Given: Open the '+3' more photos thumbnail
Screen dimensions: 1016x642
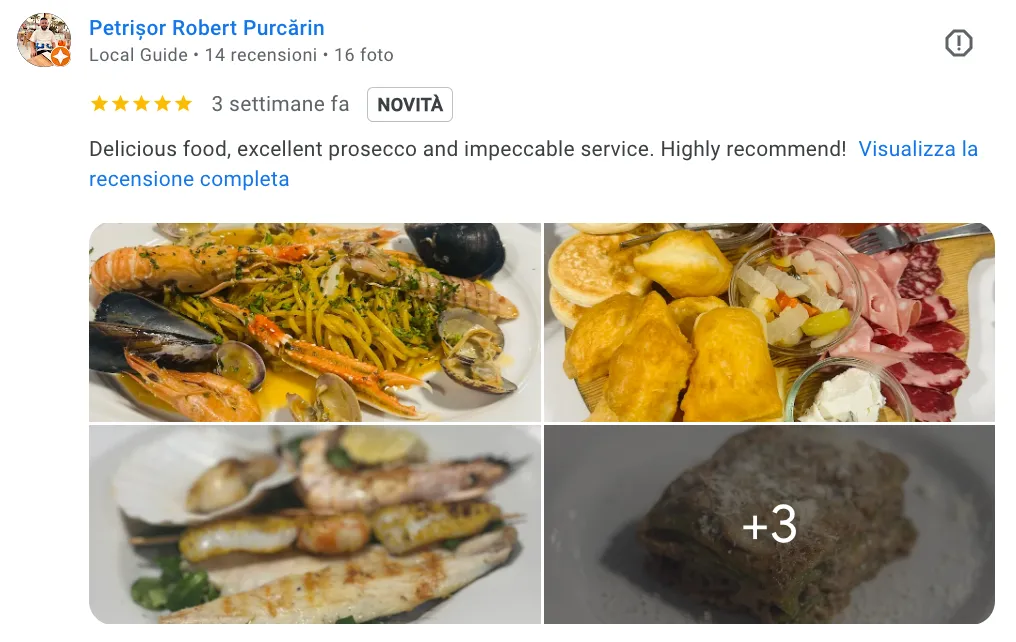Looking at the screenshot, I should [x=769, y=524].
